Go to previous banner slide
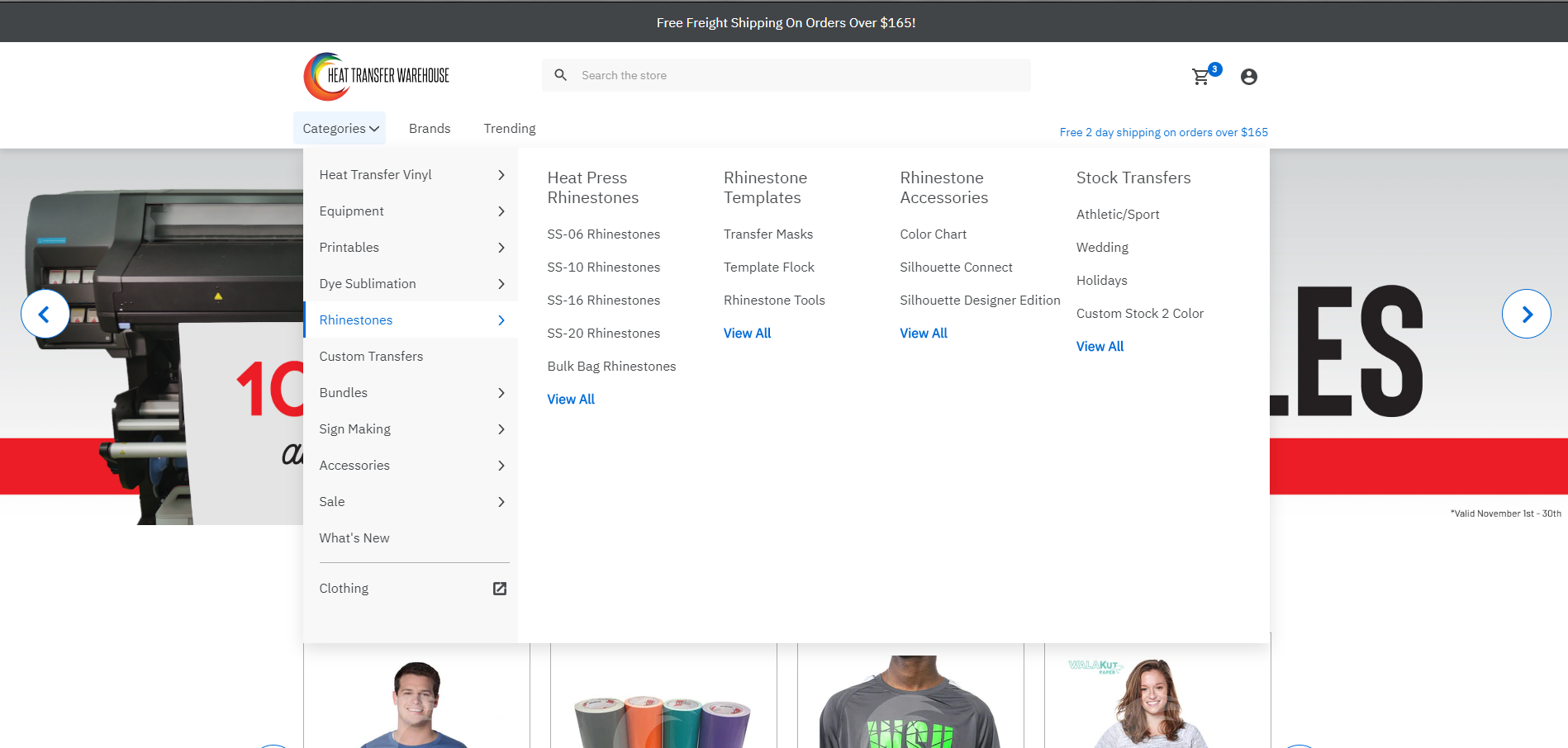1568x748 pixels. (x=45, y=314)
